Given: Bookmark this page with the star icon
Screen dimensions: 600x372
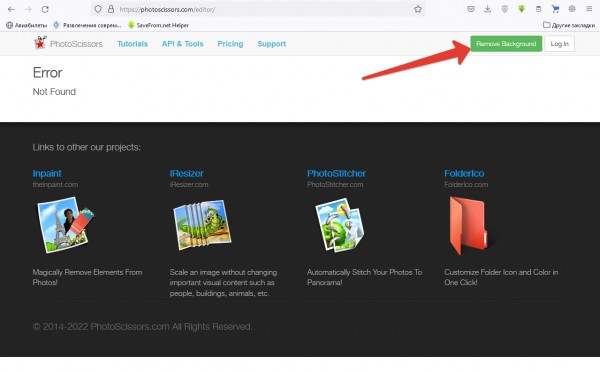Looking at the screenshot, I should pos(418,9).
